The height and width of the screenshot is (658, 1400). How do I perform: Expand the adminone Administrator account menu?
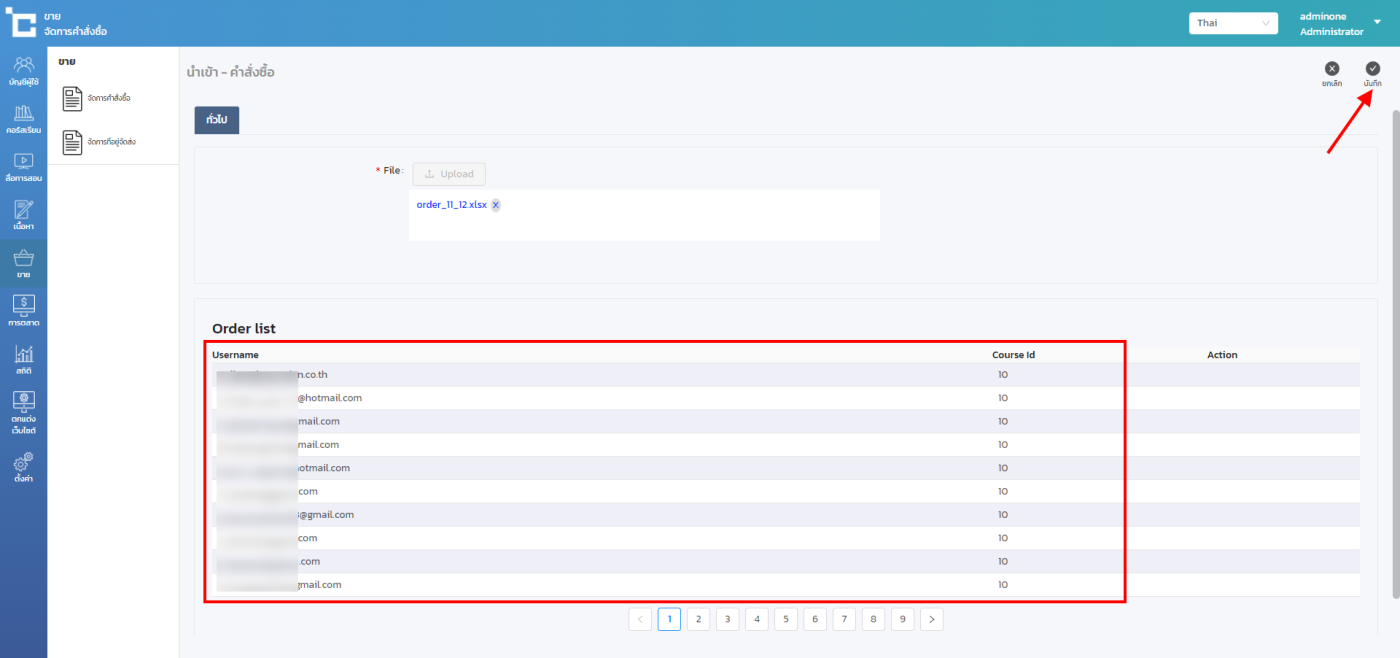coord(1377,23)
